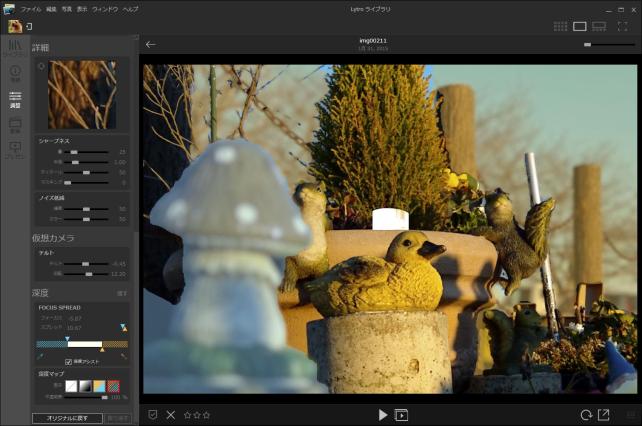Image resolution: width=642 pixels, height=426 pixels.
Task: Click the オリジナルに戻す button
Action: pos(67,418)
